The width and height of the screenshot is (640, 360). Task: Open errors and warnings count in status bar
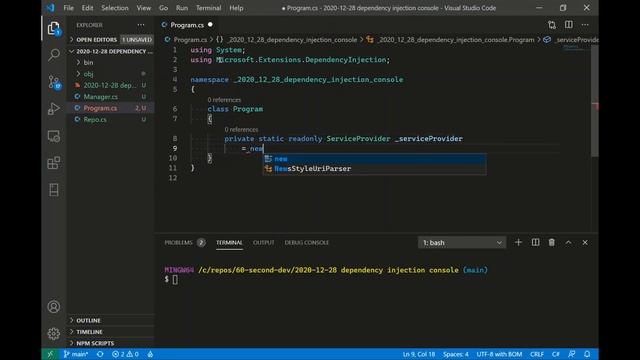coord(125,354)
